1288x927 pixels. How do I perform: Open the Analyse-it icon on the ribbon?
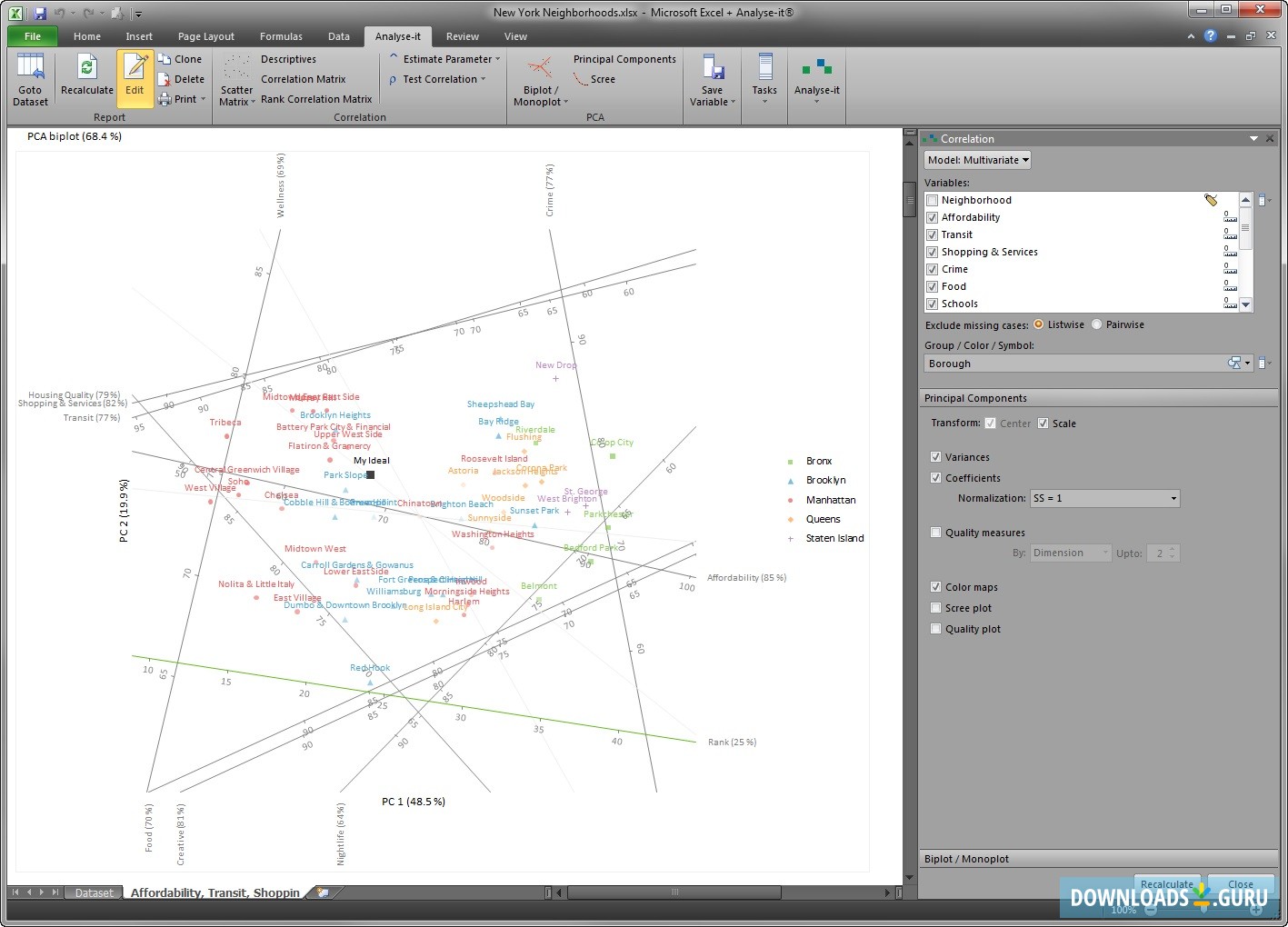point(815,77)
